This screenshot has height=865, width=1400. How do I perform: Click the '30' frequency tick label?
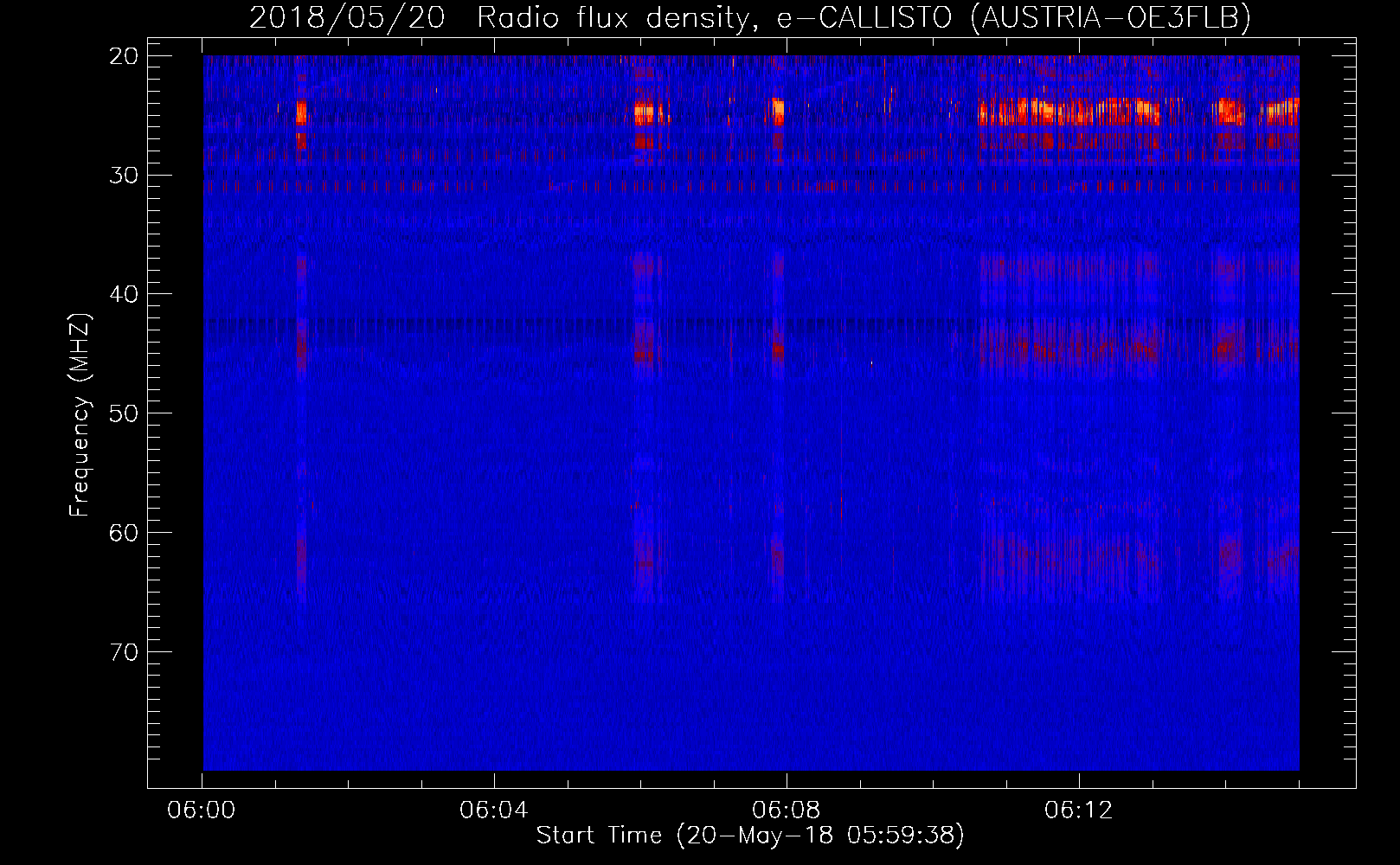(x=125, y=176)
